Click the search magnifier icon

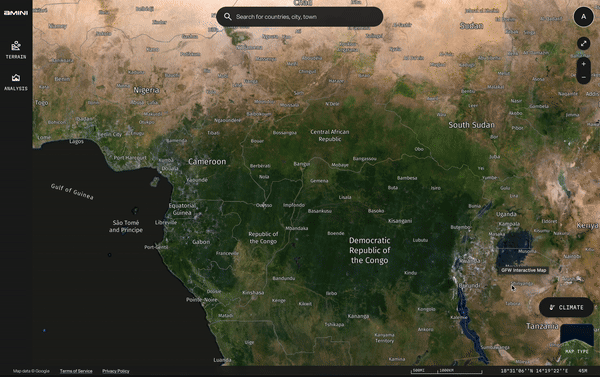click(228, 16)
